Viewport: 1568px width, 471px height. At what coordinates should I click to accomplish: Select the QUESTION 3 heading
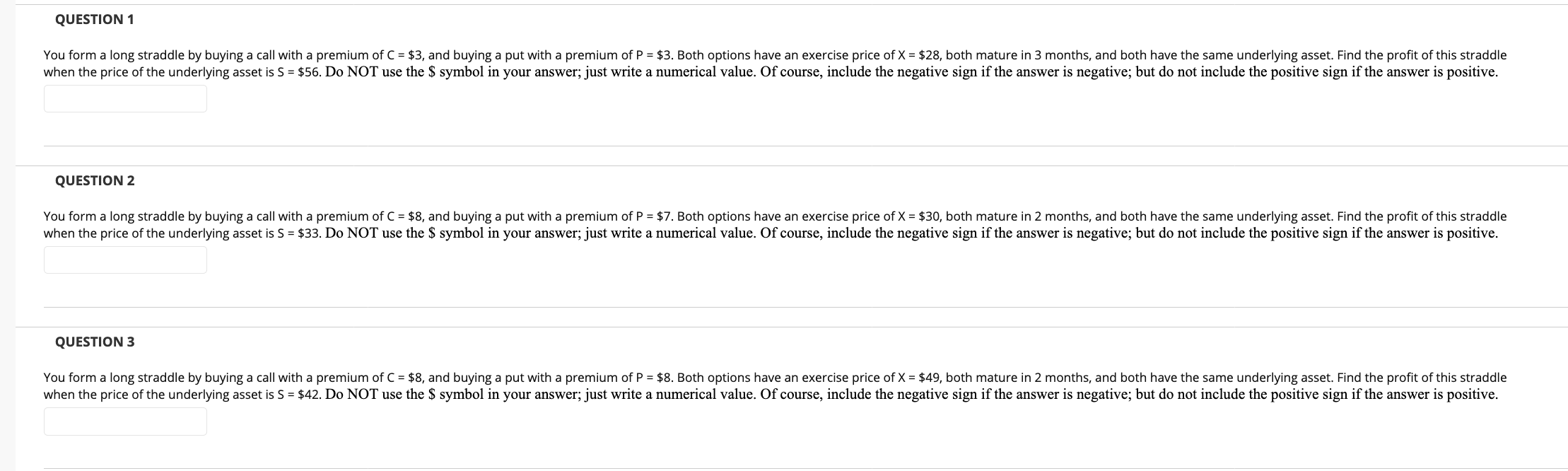94,342
